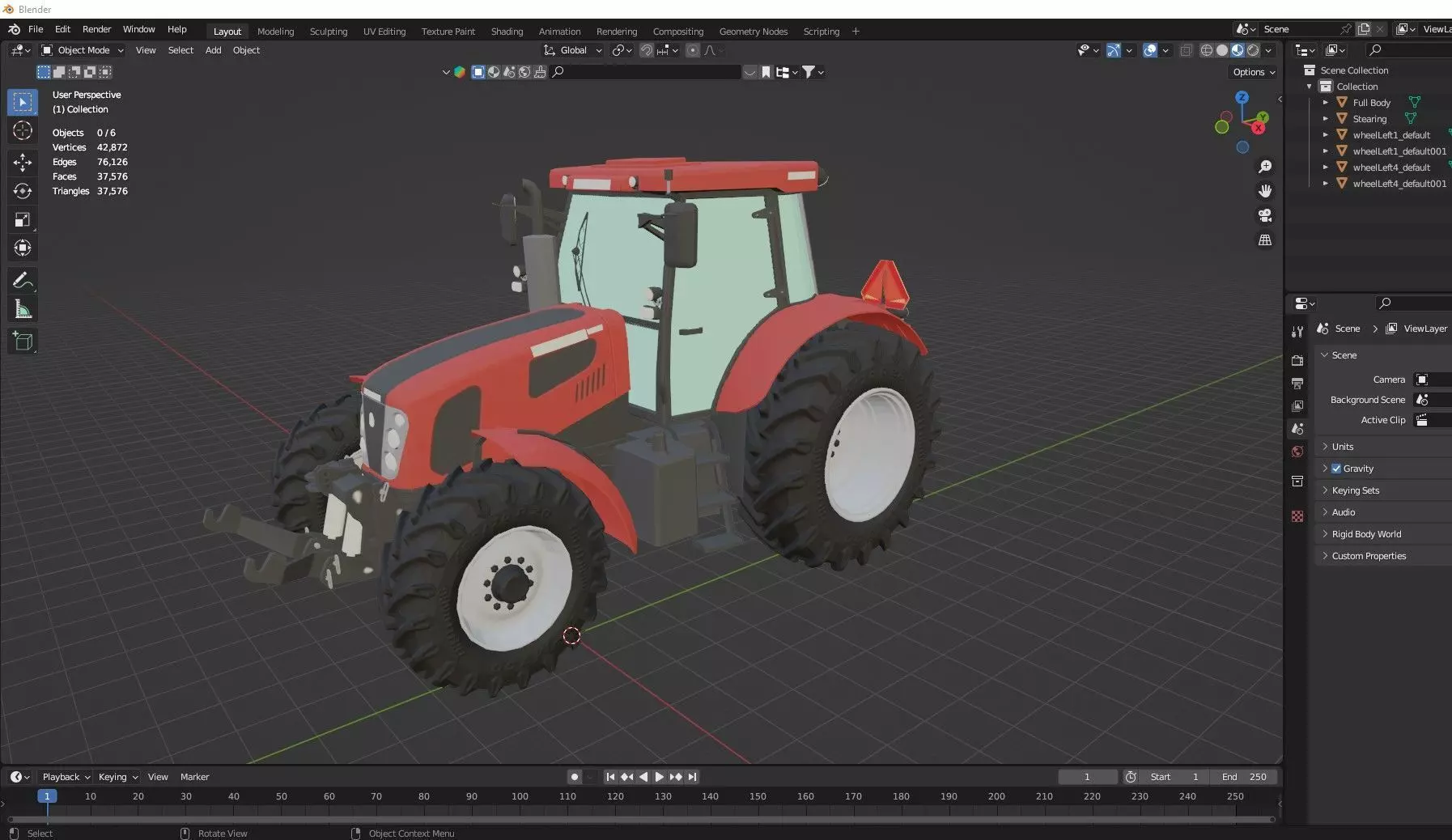This screenshot has height=840, width=1452.
Task: Switch to solid viewport shading
Action: click(1222, 50)
